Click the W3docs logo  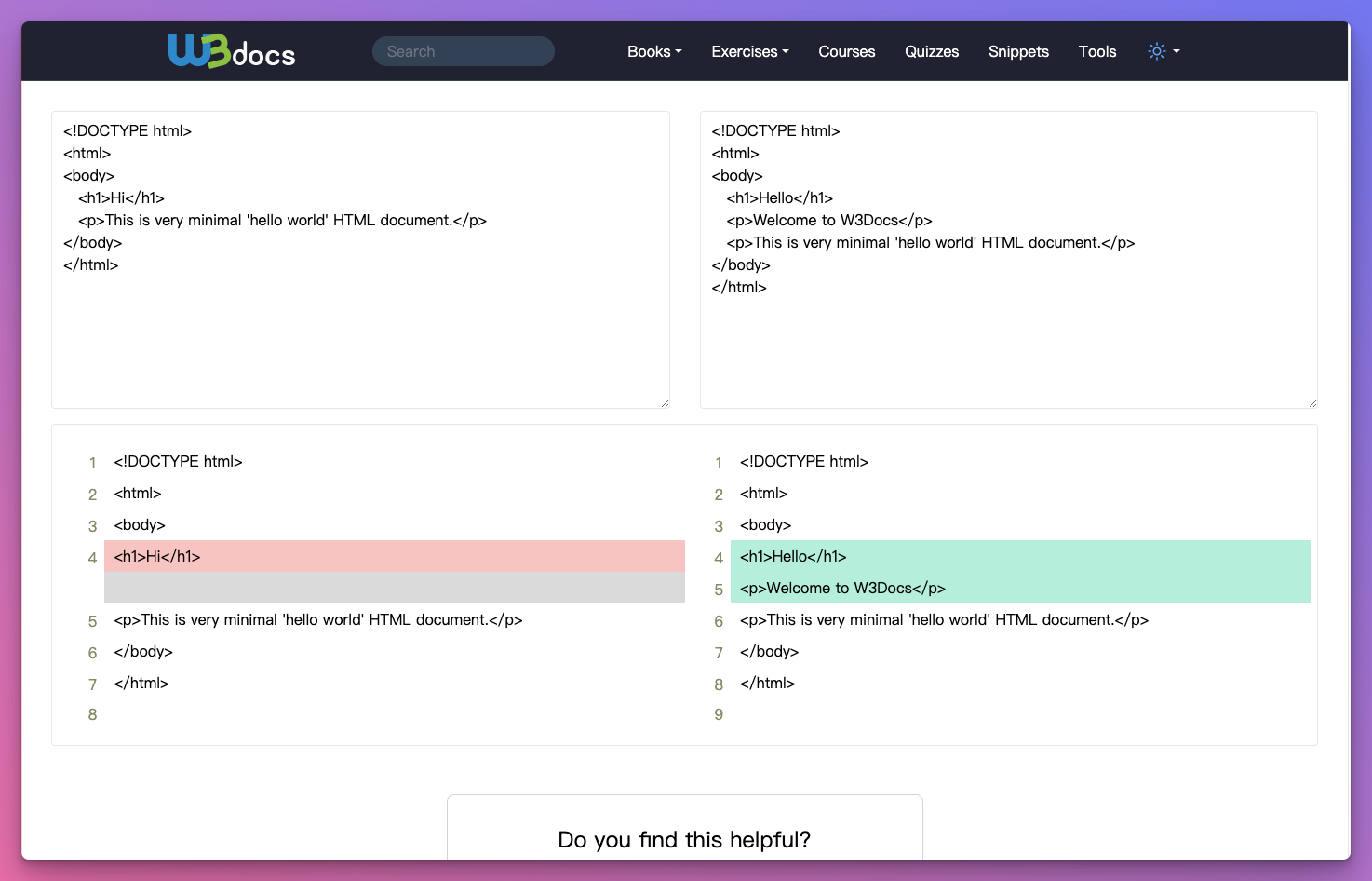232,51
